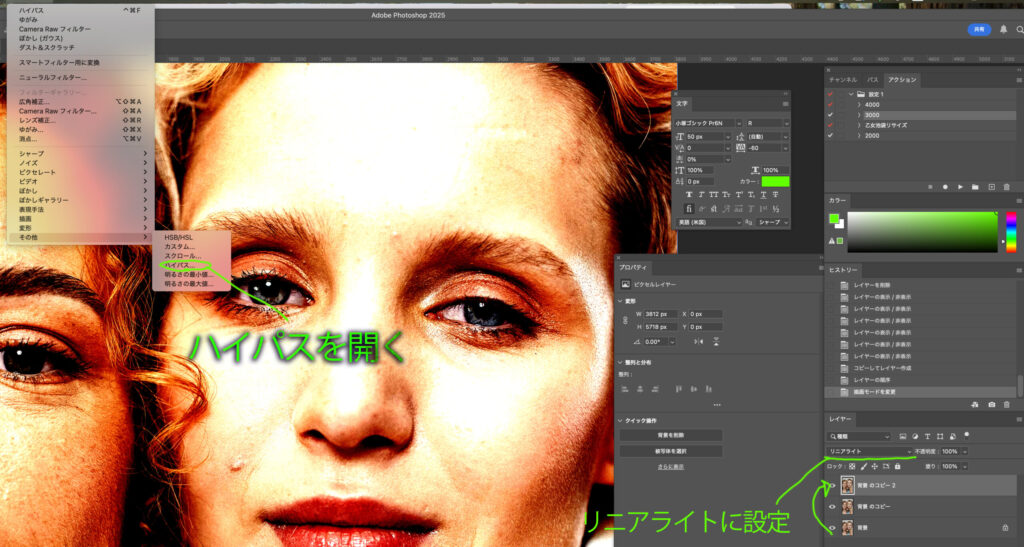1024x547 pixels.
Task: Create a new action set folder
Action: coord(975,187)
